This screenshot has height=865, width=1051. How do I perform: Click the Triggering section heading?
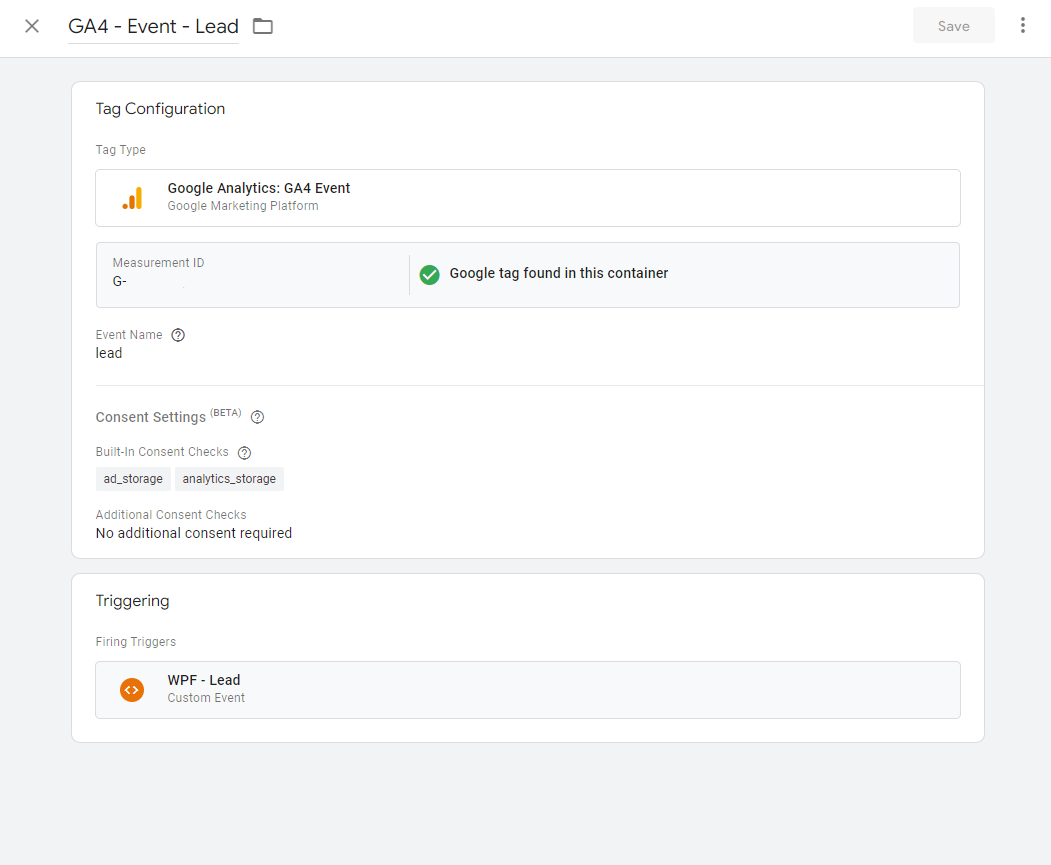pyautogui.click(x=132, y=600)
